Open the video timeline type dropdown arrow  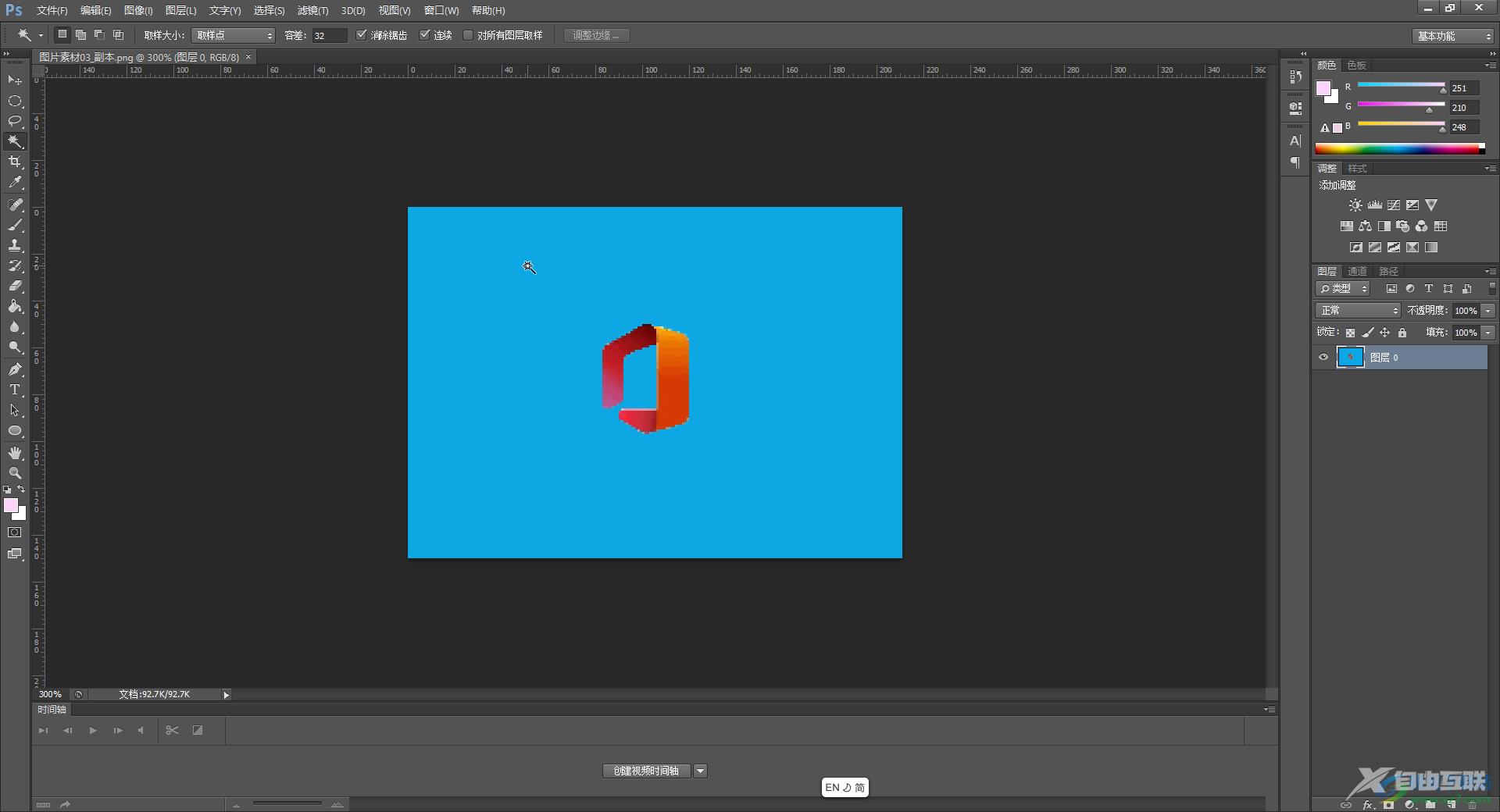[701, 771]
